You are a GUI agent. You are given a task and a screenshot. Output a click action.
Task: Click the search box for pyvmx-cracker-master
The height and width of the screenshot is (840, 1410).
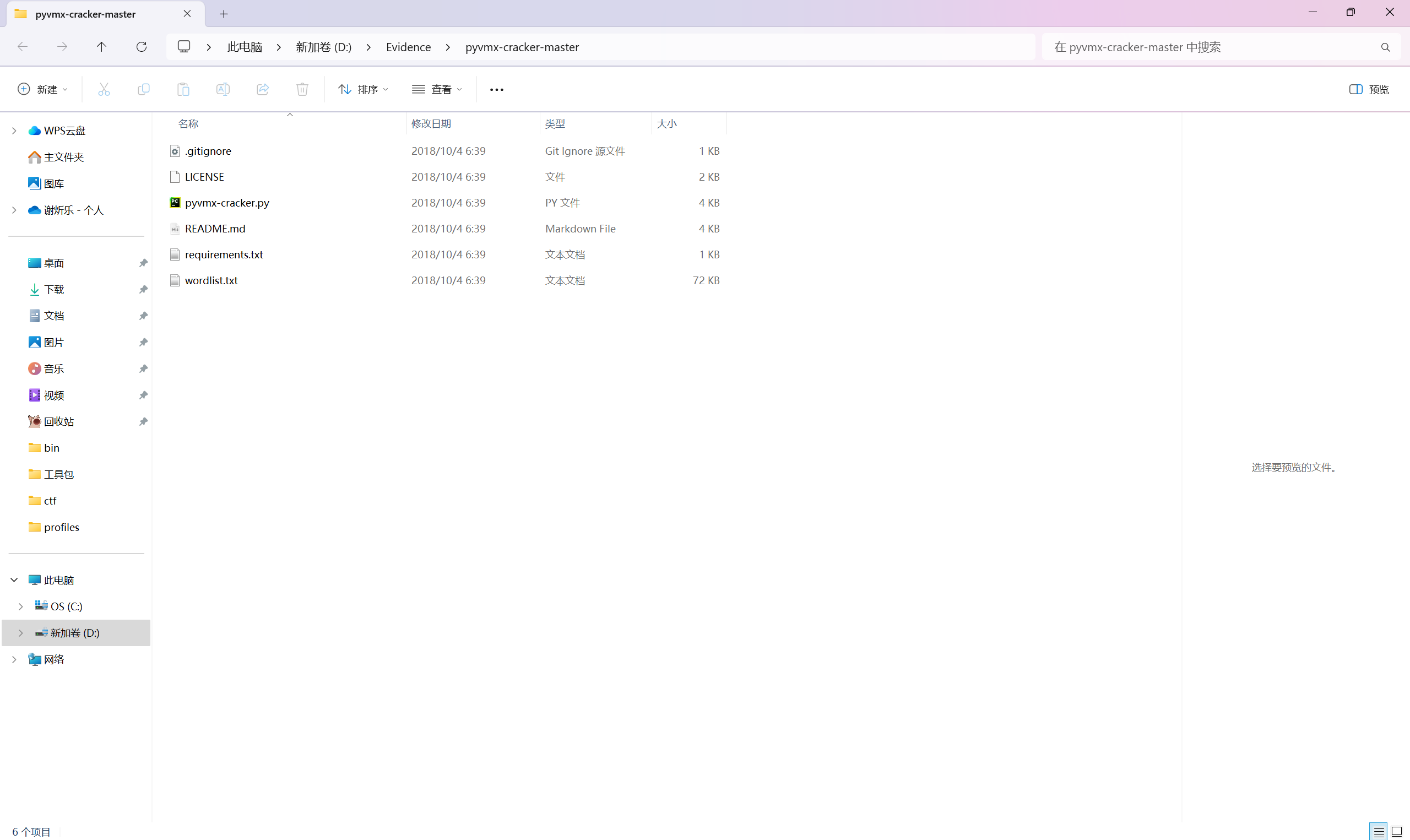tap(1211, 47)
